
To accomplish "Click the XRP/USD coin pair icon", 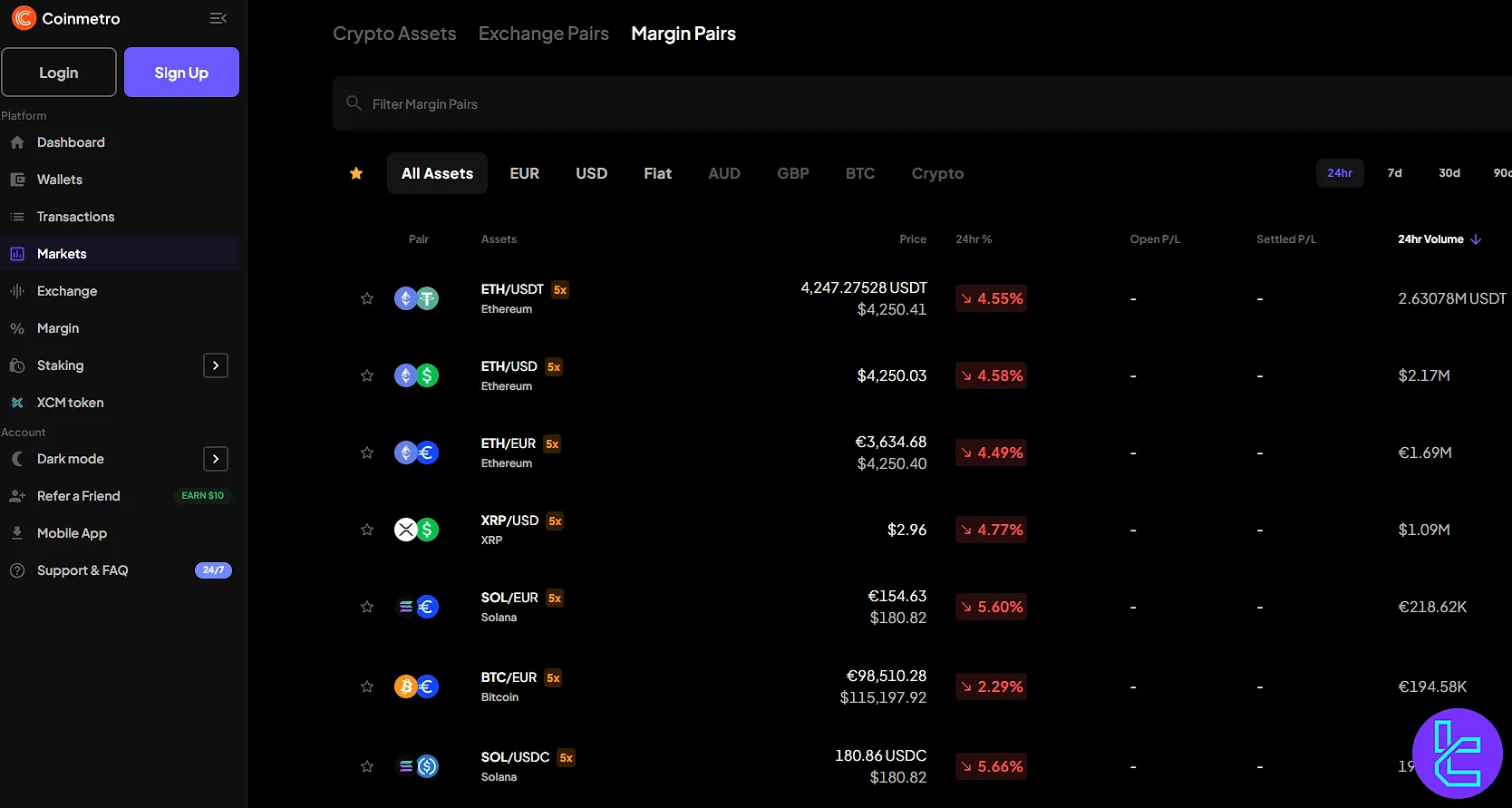I will click(416, 530).
